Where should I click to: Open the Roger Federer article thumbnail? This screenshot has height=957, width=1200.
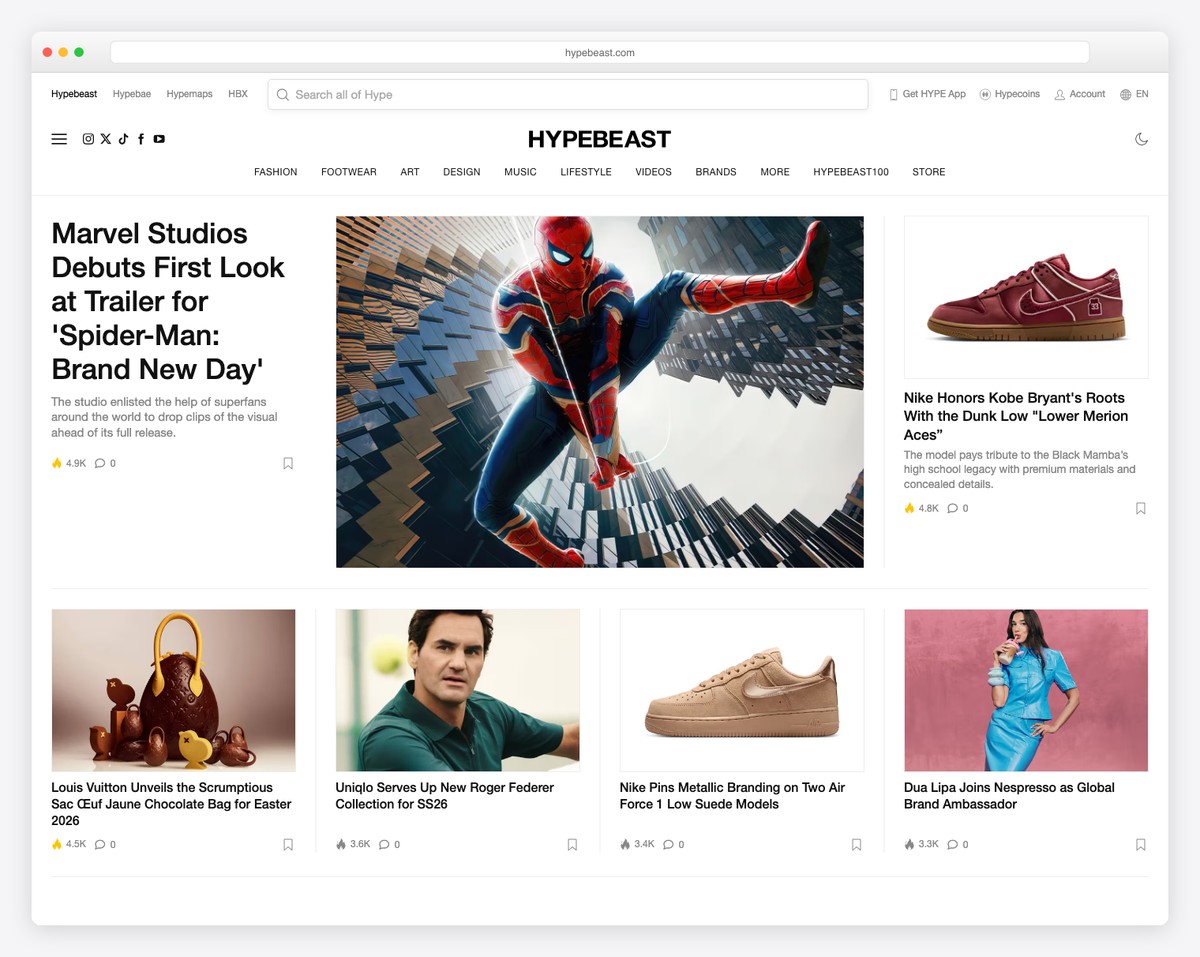[x=457, y=690]
